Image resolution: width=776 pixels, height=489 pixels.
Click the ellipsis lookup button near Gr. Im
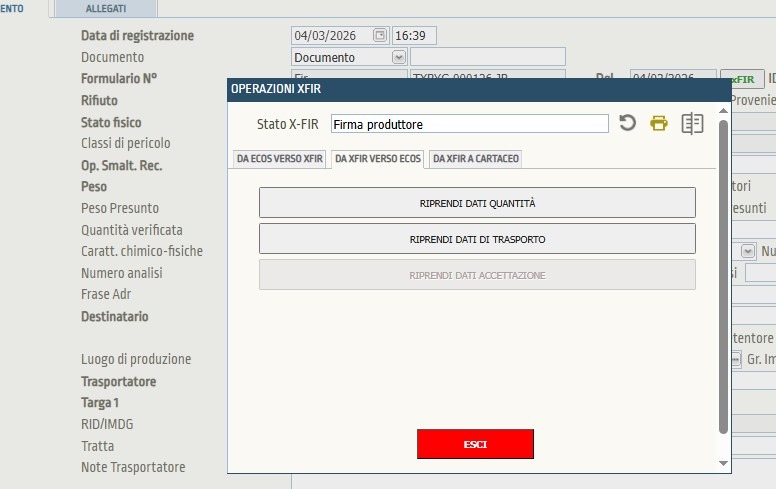(x=736, y=359)
